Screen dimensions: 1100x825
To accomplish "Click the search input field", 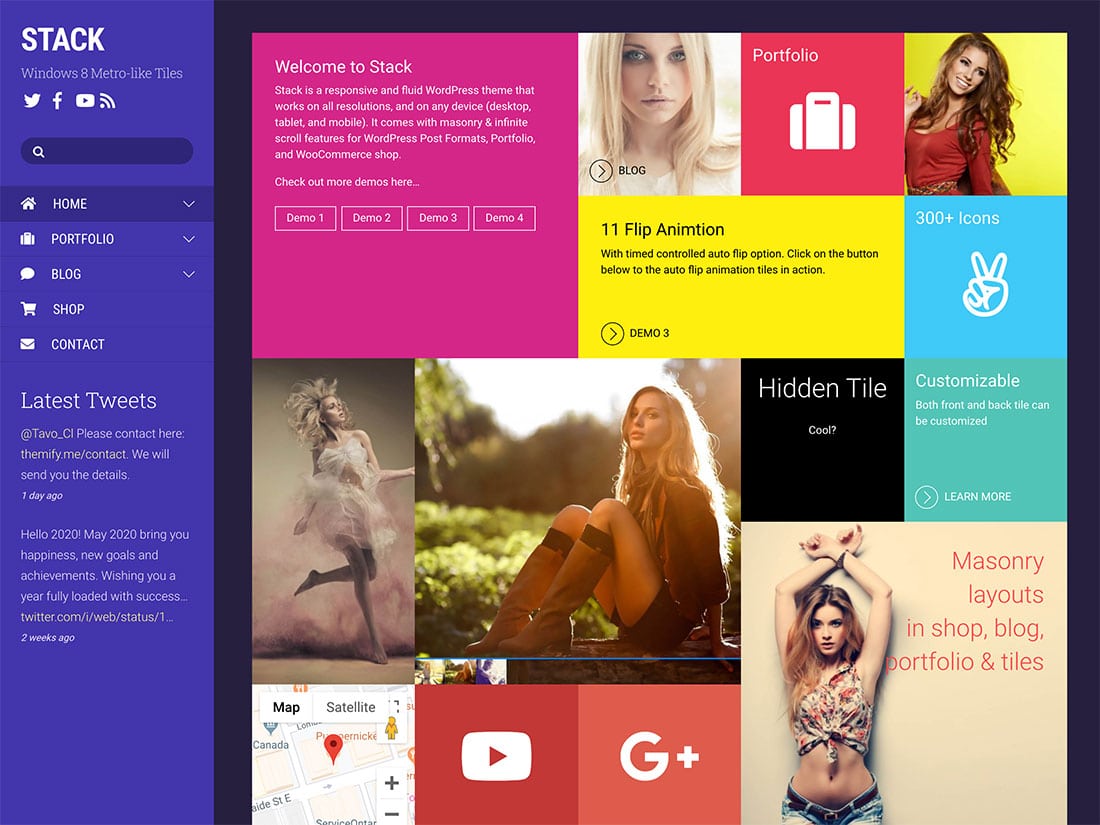I will tap(107, 151).
